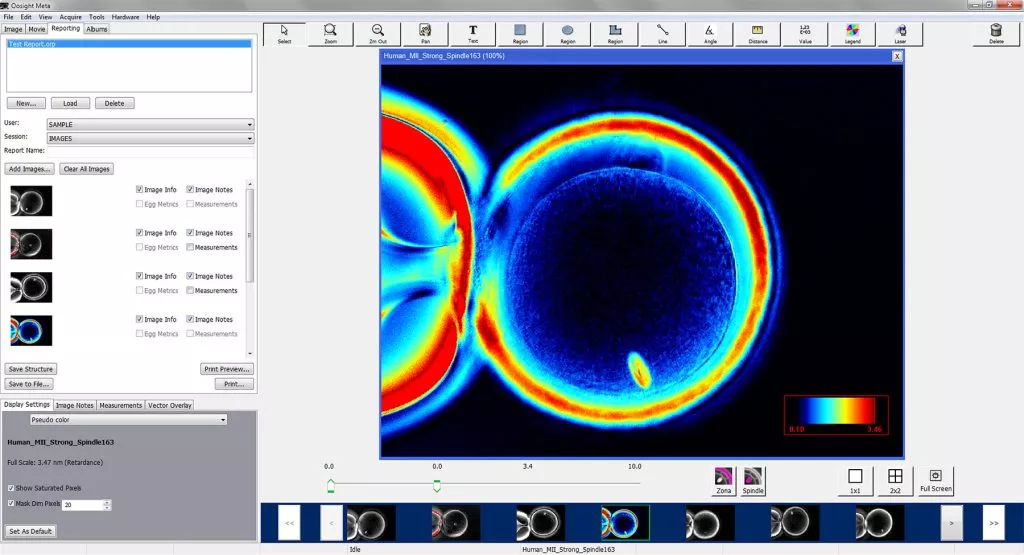Image resolution: width=1024 pixels, height=555 pixels.
Task: Click the Delete trash can icon
Action: tap(996, 34)
